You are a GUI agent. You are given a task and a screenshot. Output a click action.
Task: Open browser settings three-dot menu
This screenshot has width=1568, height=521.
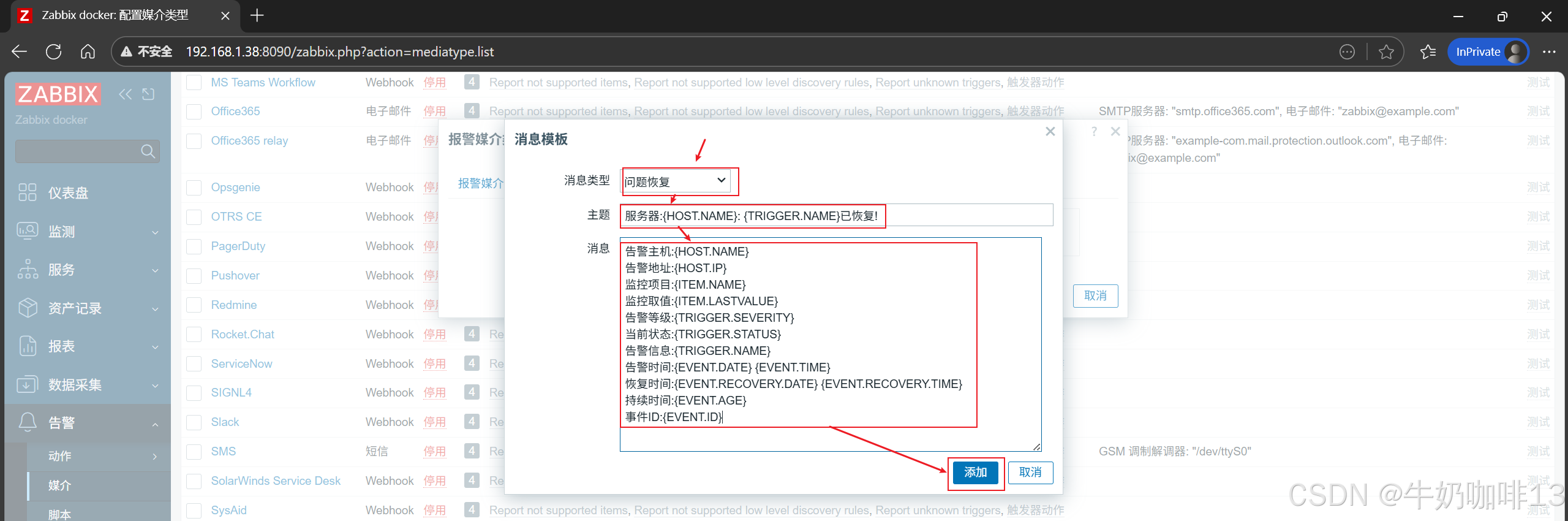tap(1549, 52)
